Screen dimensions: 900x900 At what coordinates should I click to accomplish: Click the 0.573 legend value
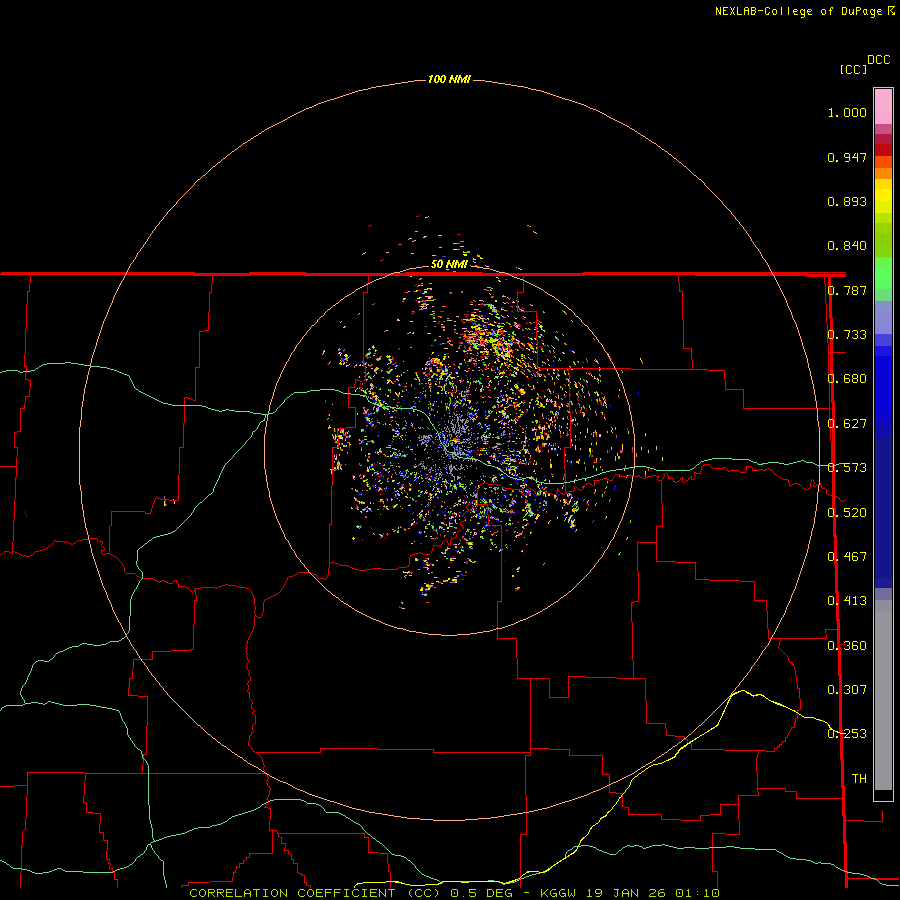click(x=847, y=468)
